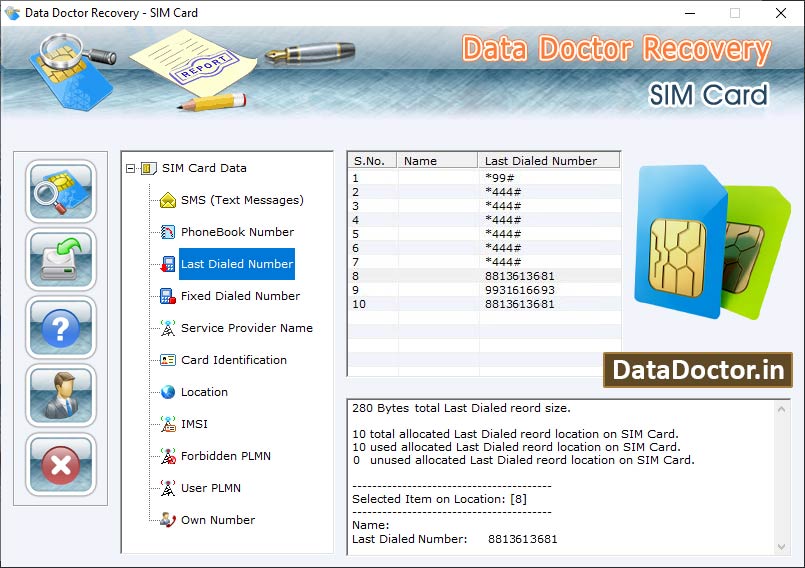
Task: Open Fixed Dialed Number tree entry
Action: point(240,296)
